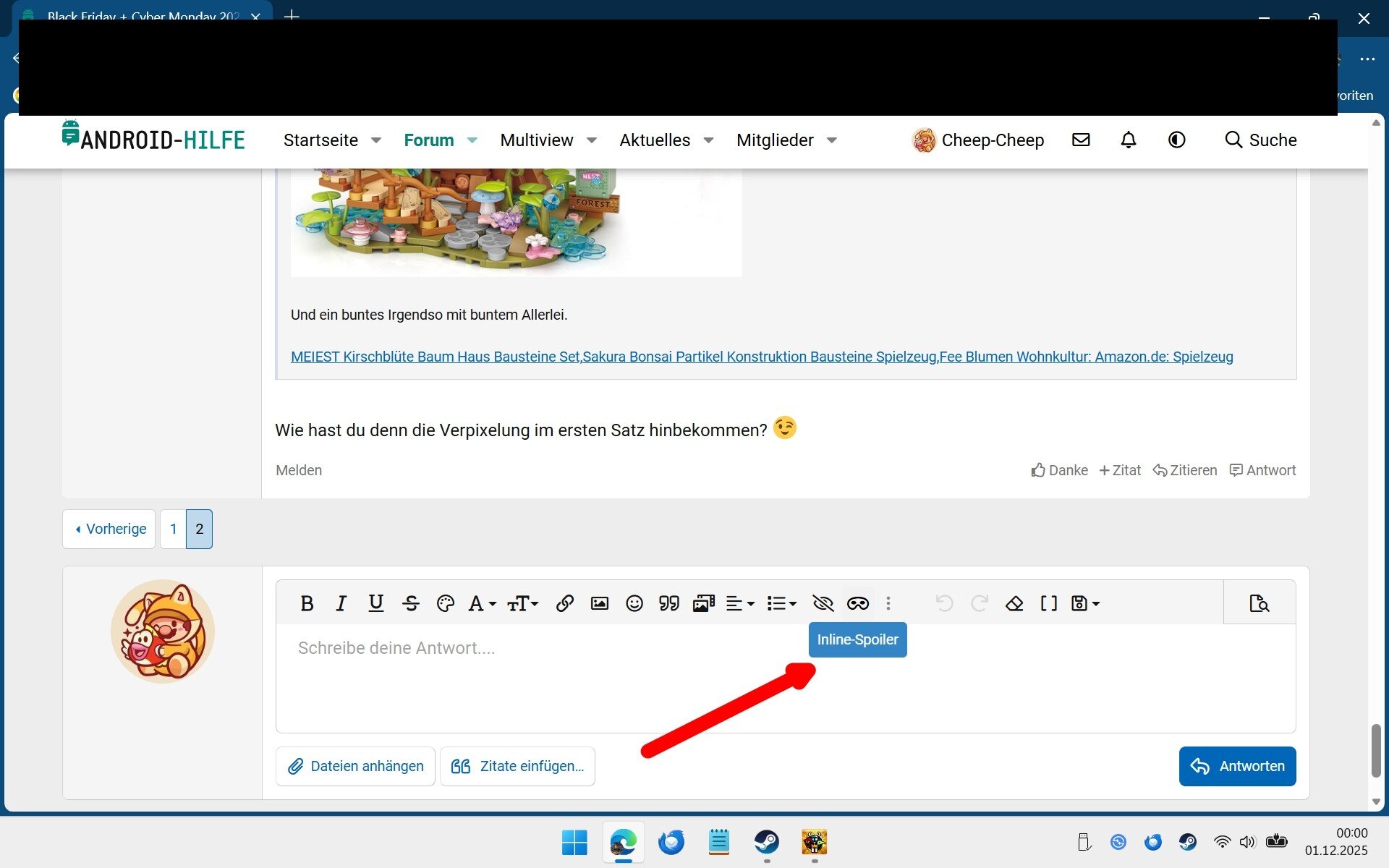Toggle bold formatting in editor

[307, 603]
